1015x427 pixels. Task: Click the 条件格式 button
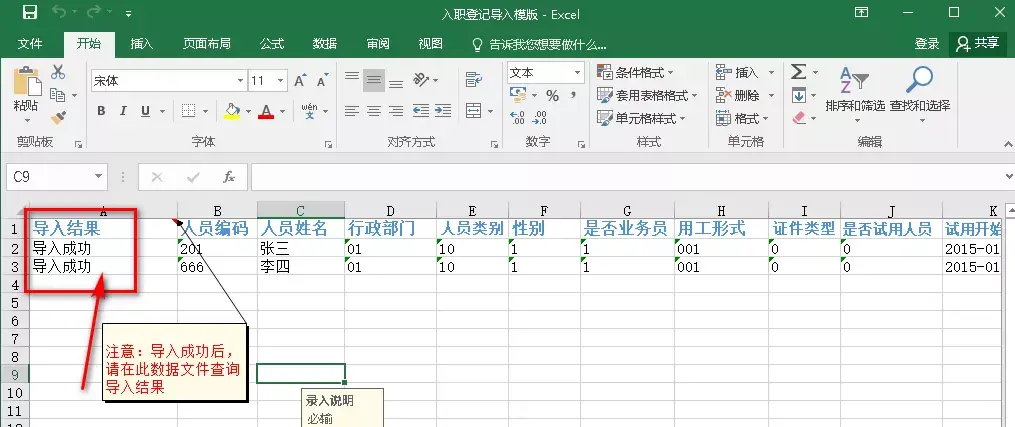(635, 72)
